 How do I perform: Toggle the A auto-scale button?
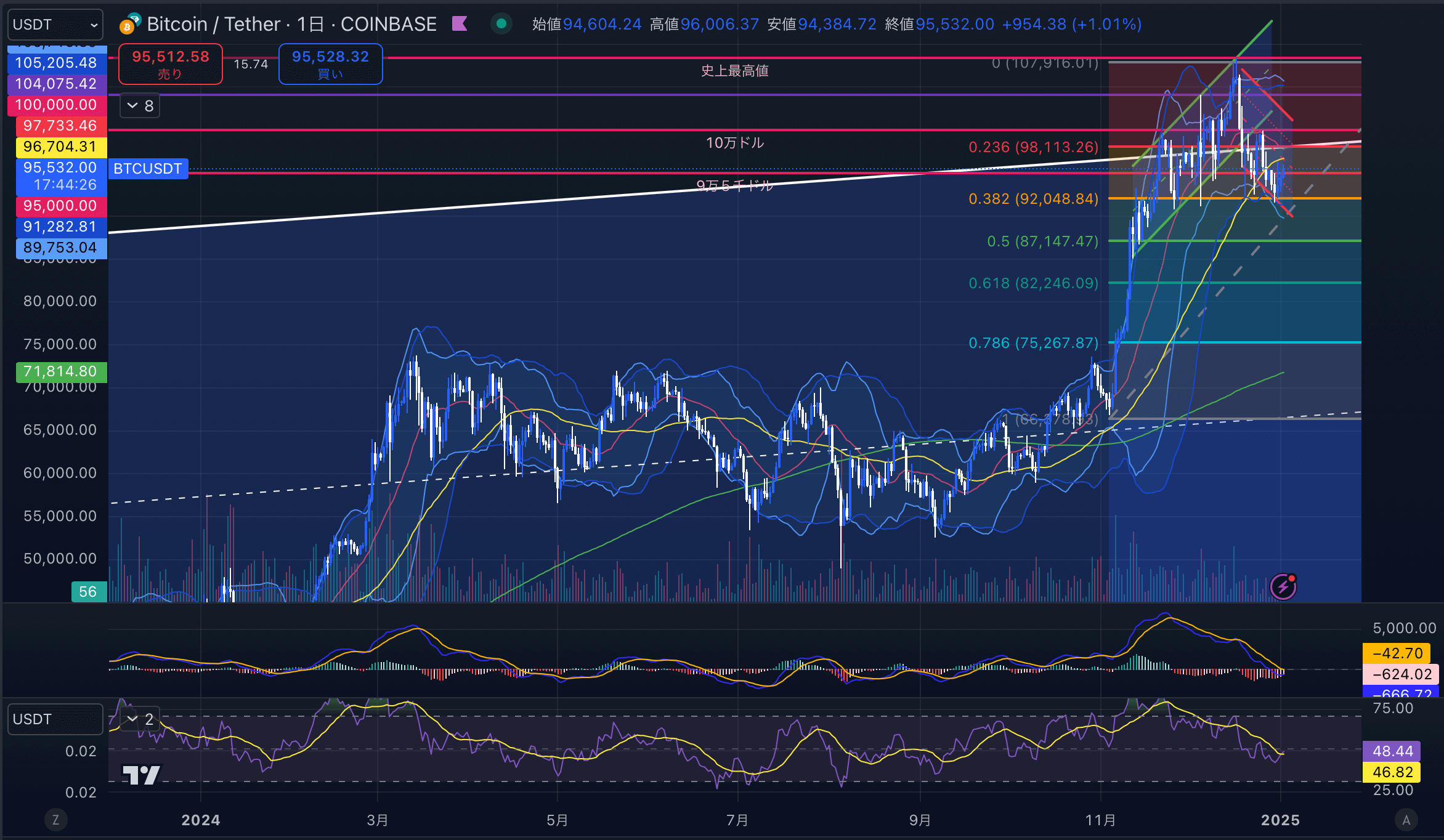pyautogui.click(x=1406, y=820)
